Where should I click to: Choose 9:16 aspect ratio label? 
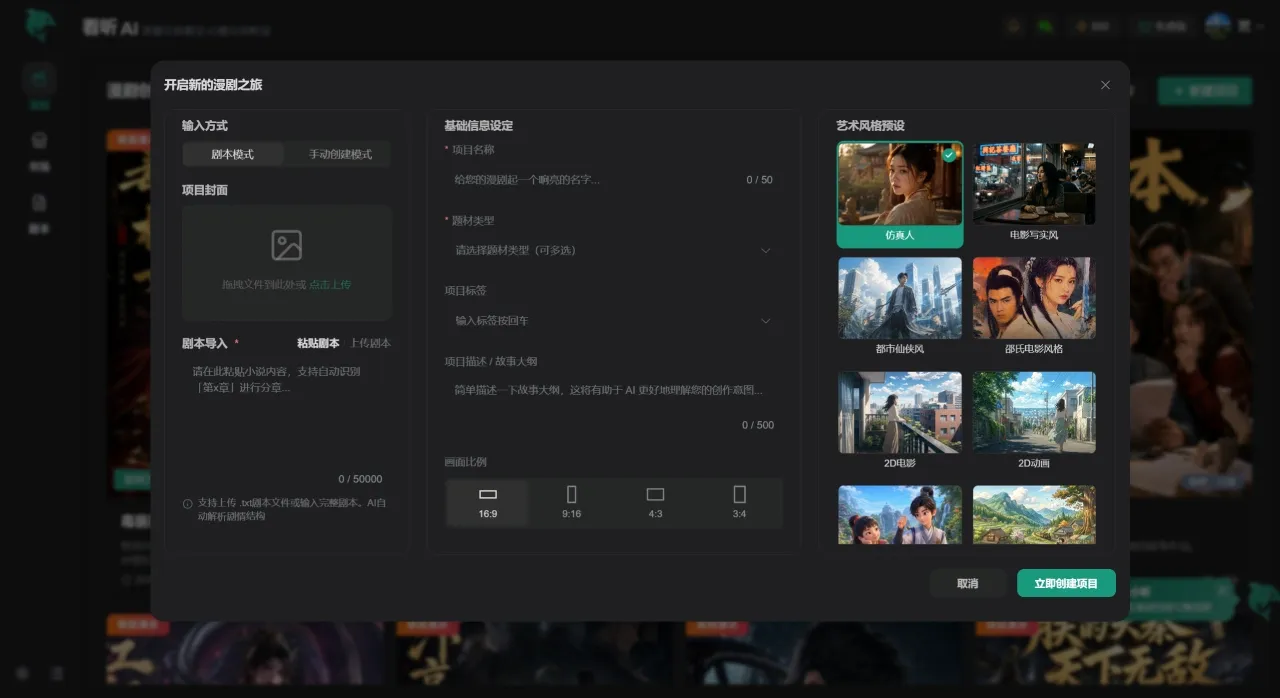pyautogui.click(x=572, y=514)
